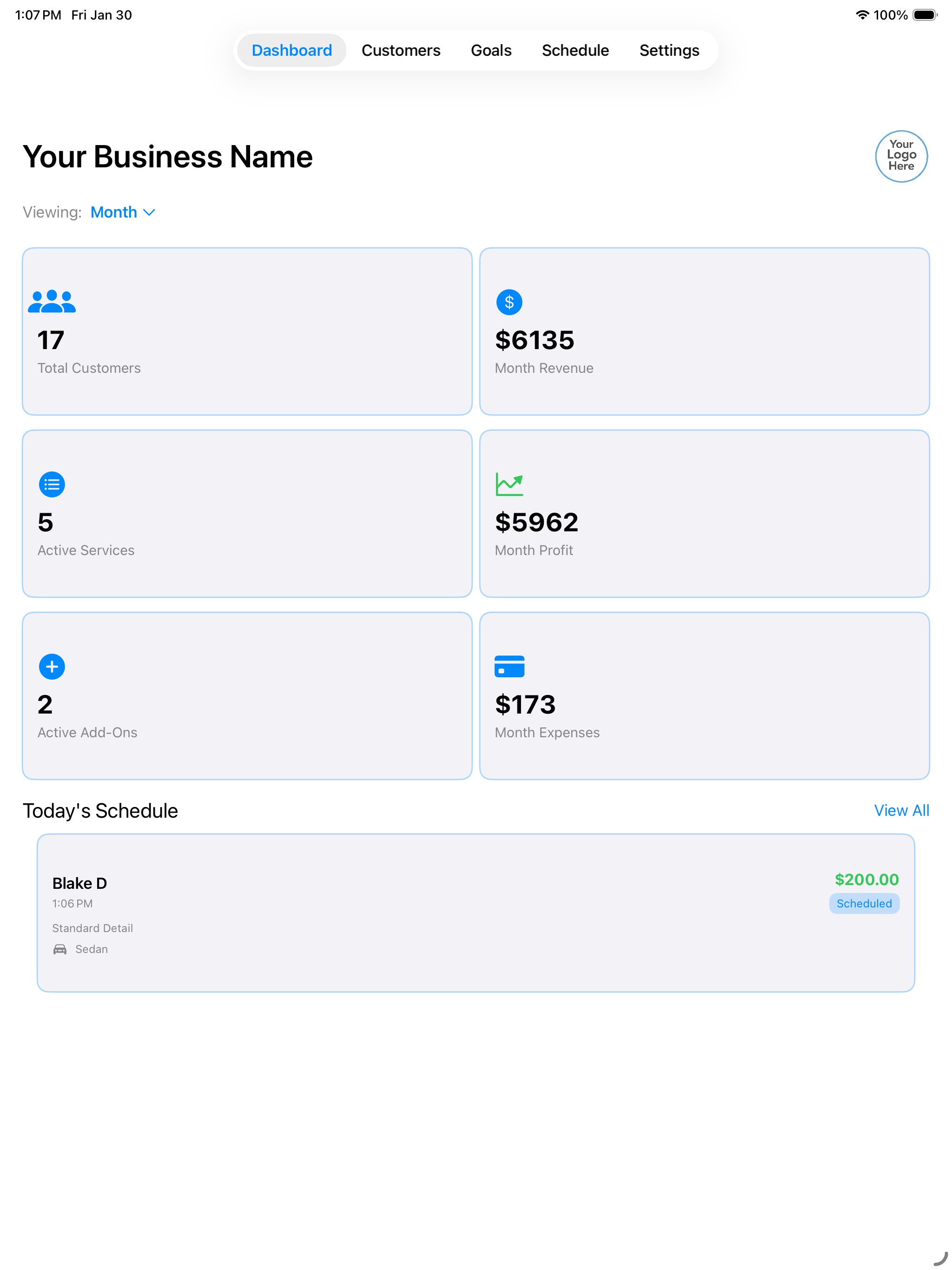
Task: Click the Your Business Name heading
Action: click(168, 157)
